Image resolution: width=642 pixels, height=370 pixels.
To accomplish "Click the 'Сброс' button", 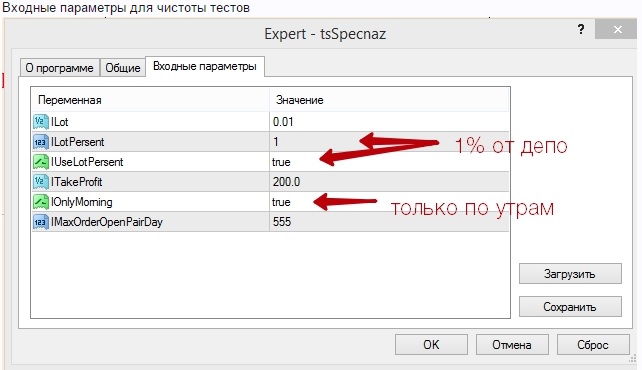I will click(593, 345).
